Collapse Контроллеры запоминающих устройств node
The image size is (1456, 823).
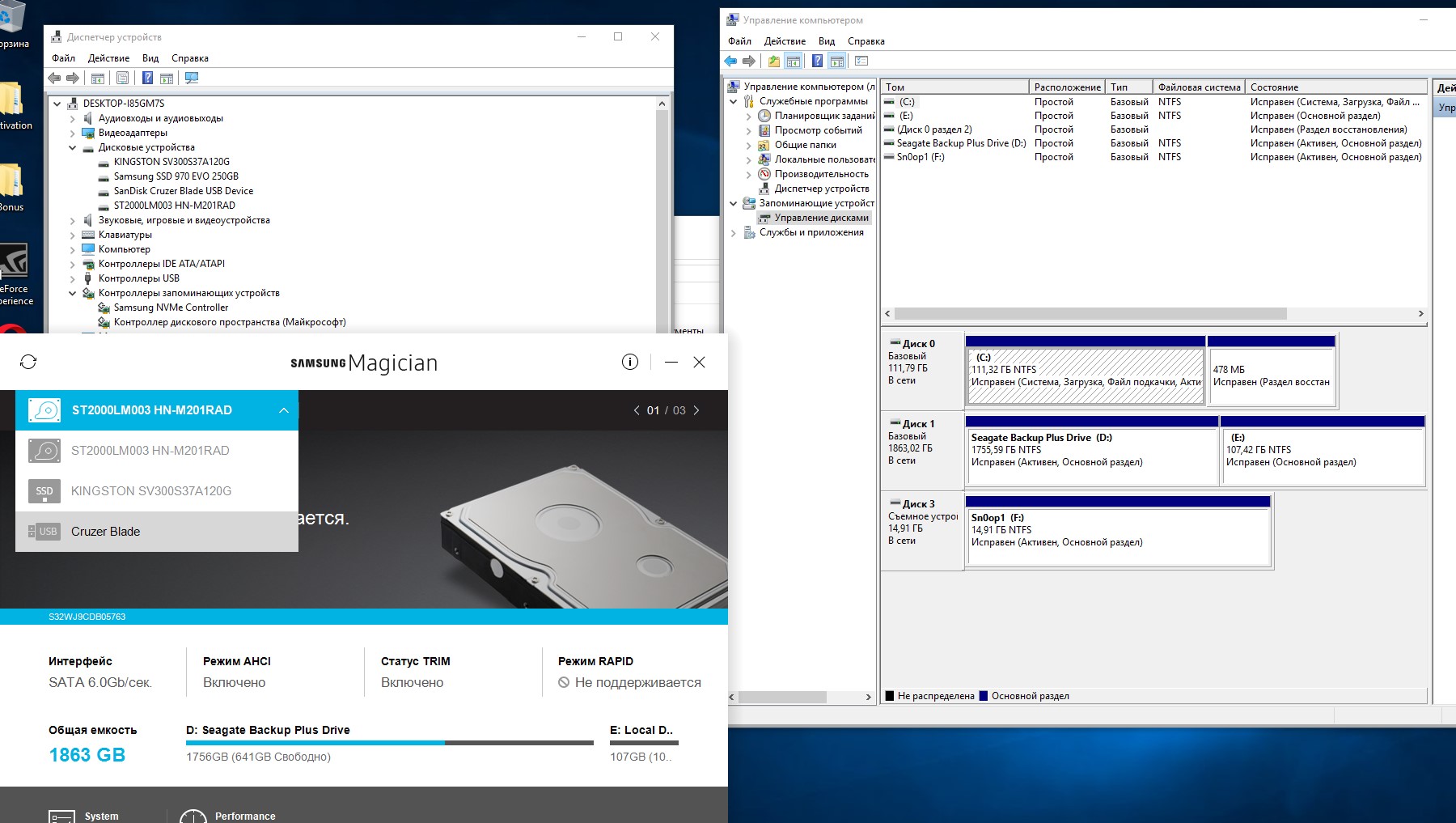pos(72,293)
